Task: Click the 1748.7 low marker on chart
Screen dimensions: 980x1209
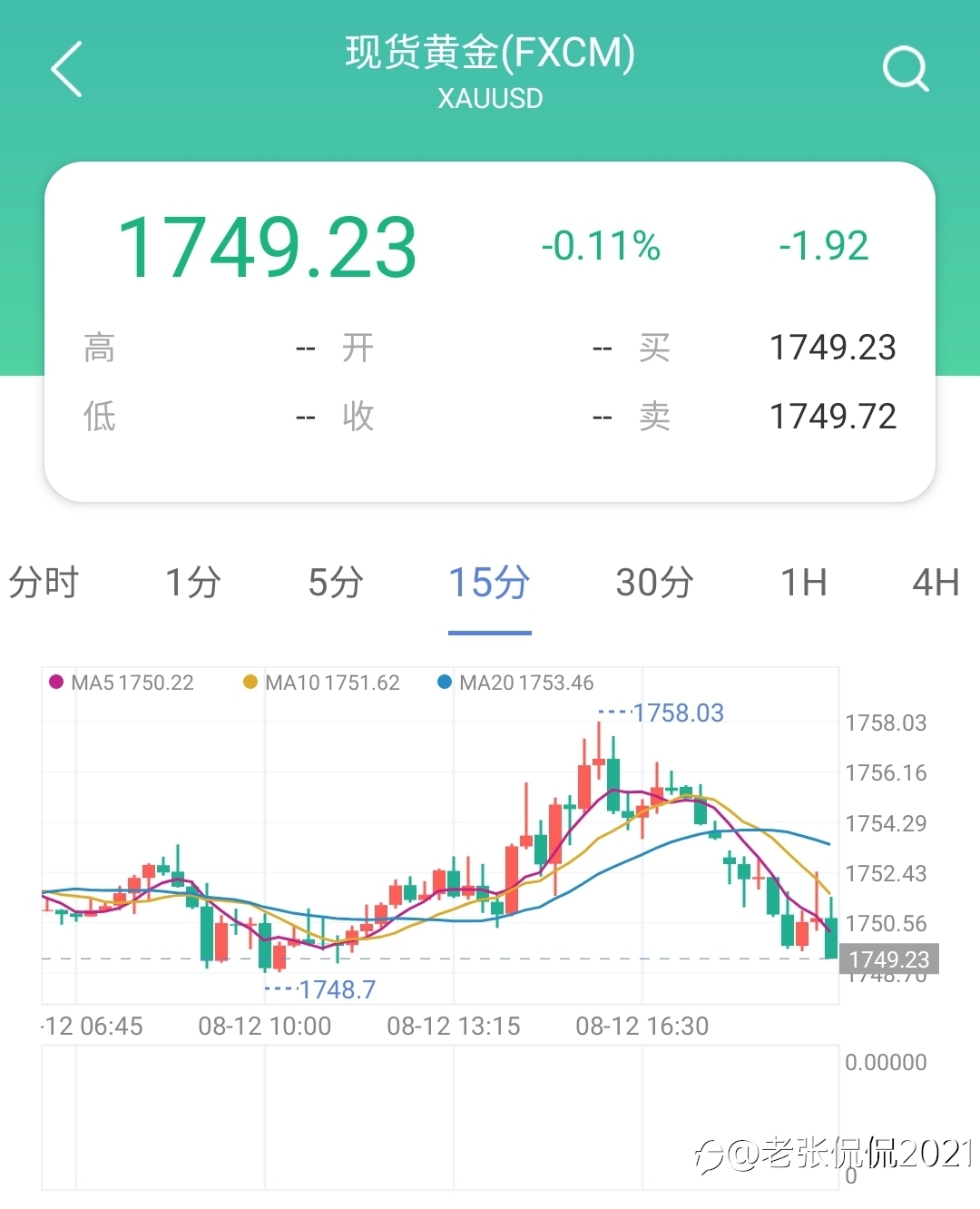Action: pyautogui.click(x=337, y=989)
